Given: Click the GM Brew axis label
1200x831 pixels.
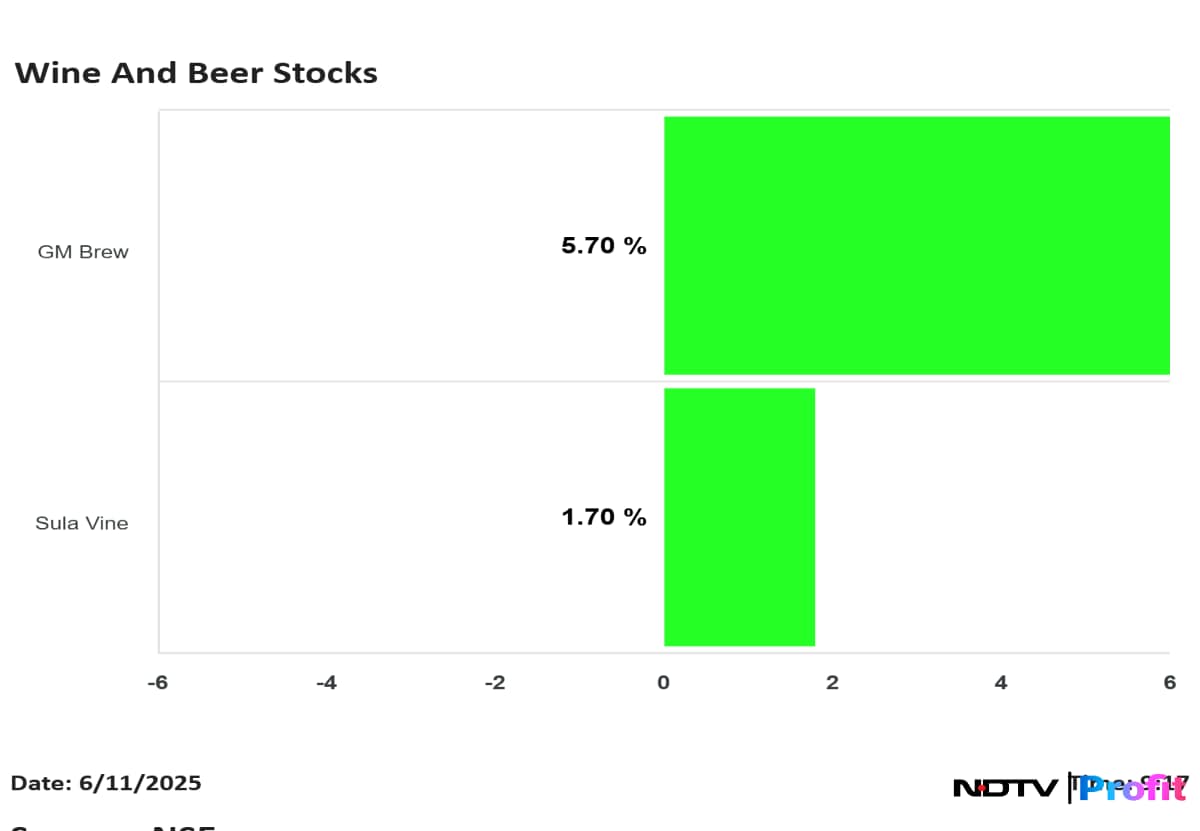Looking at the screenshot, I should click(x=83, y=252).
